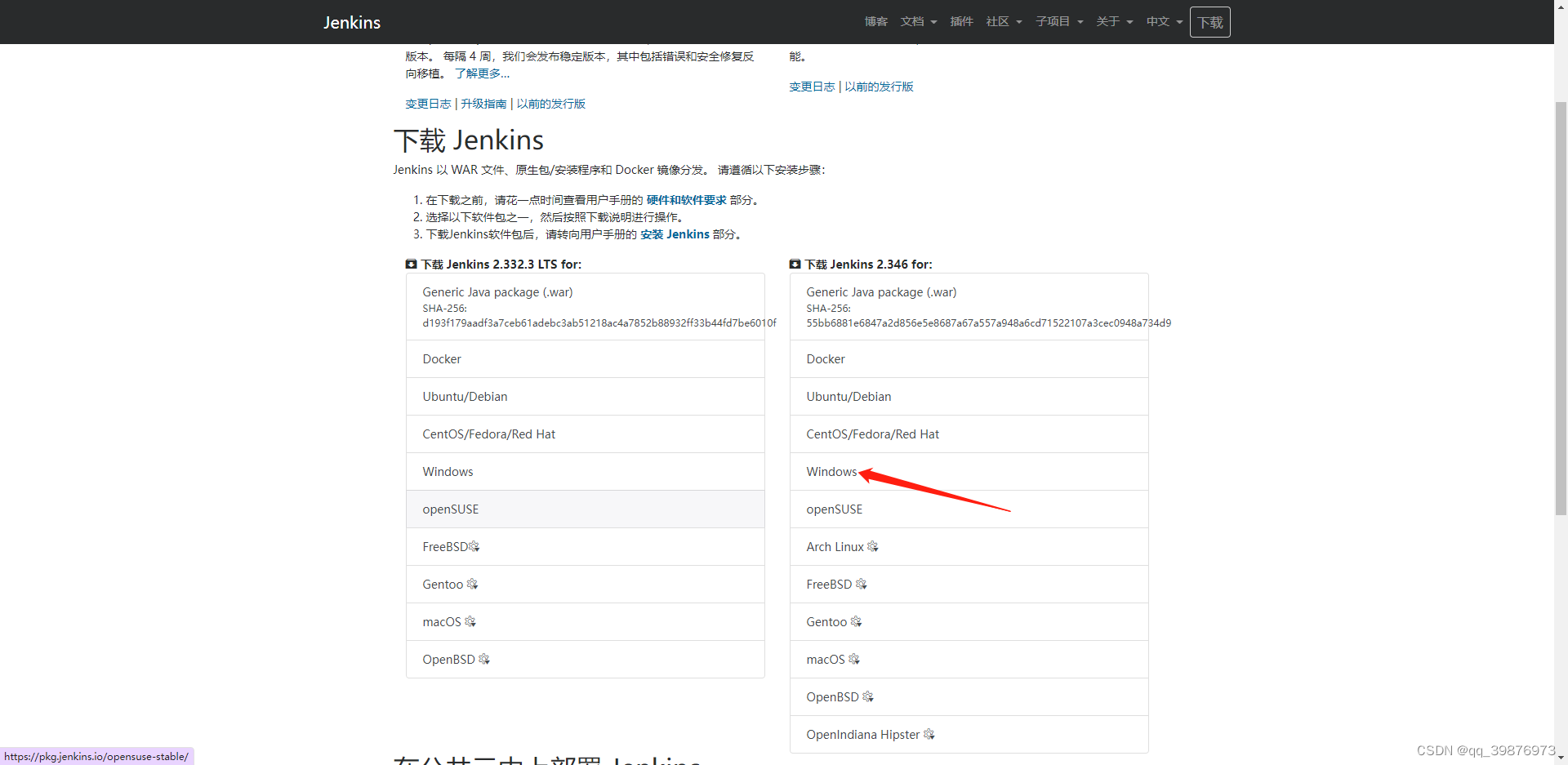1568x765 pixels.
Task: Click the page vertical scrollbar thumb
Action: (1561, 309)
